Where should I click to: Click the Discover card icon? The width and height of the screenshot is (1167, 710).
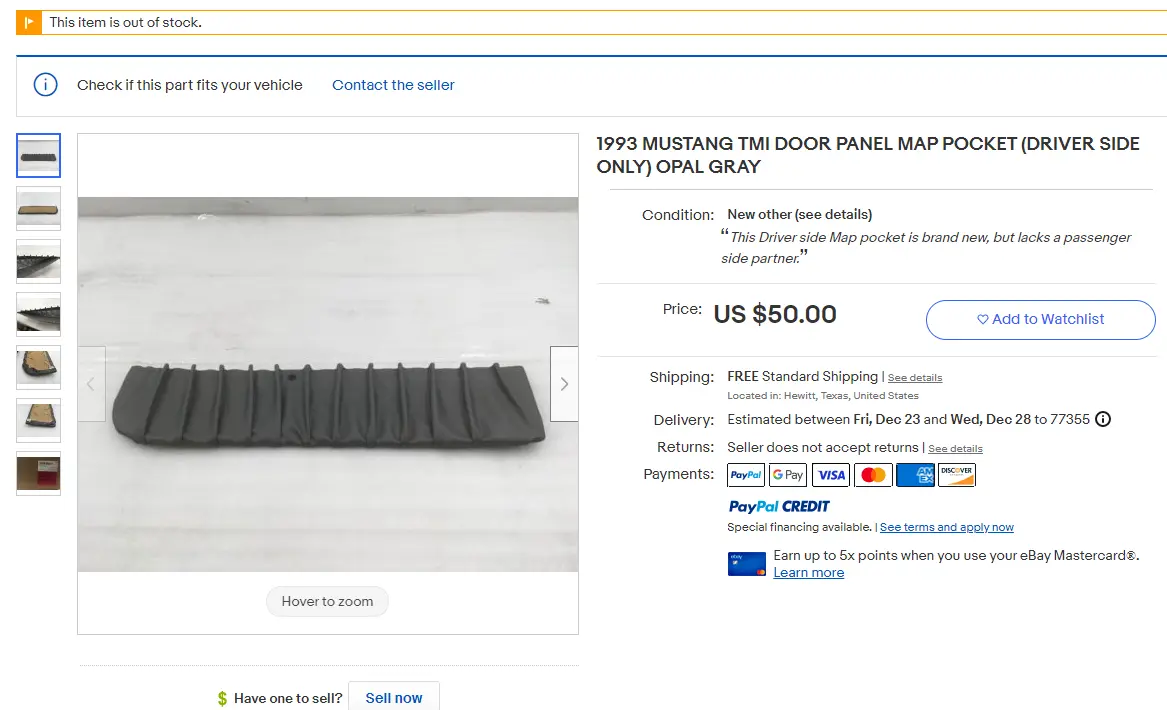[x=957, y=475]
